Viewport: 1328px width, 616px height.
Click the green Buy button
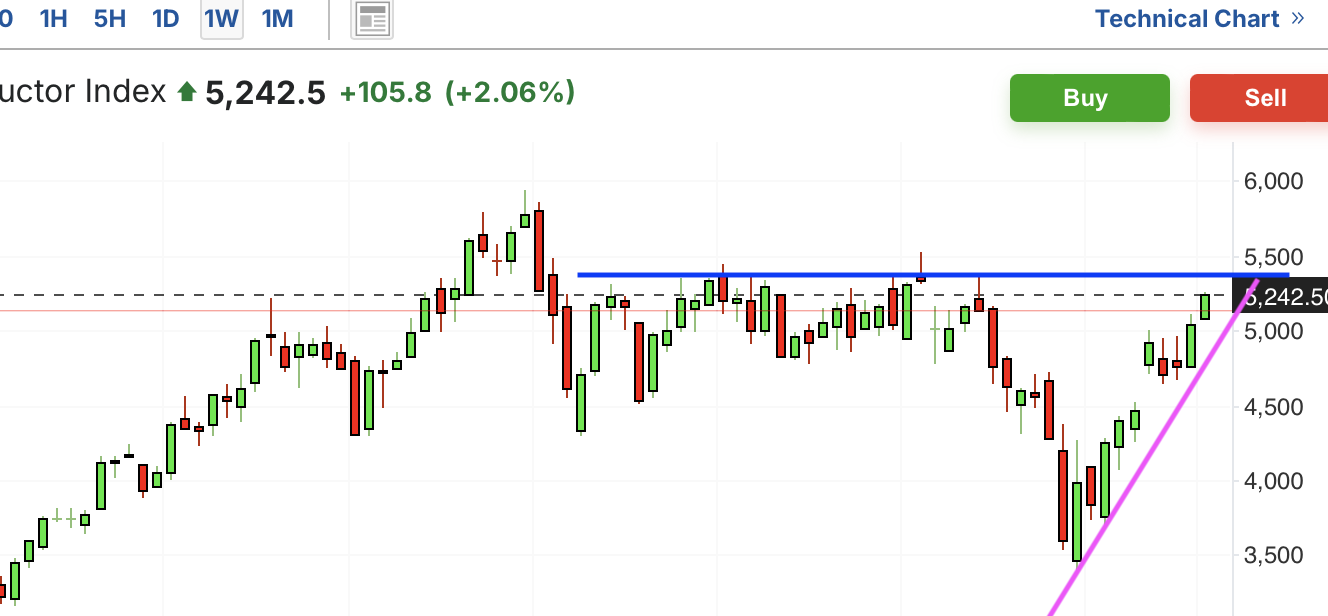point(1089,98)
